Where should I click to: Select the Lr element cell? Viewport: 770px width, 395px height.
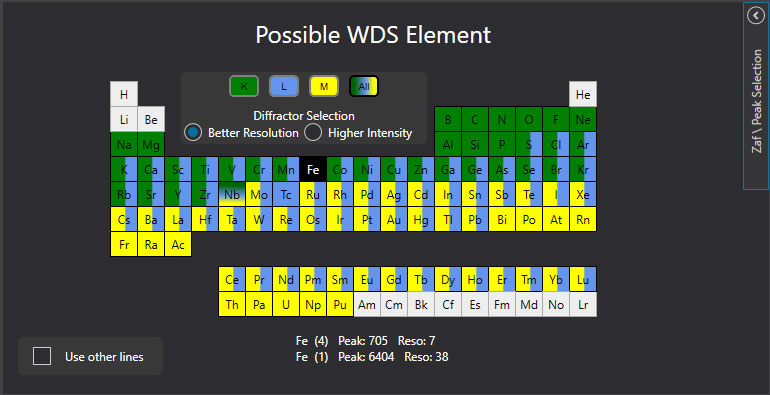(583, 305)
